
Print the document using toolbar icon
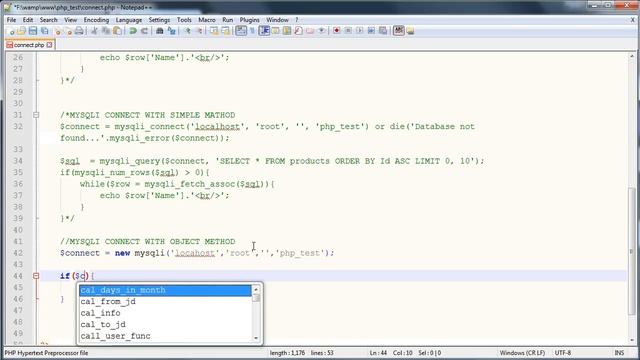(79, 31)
